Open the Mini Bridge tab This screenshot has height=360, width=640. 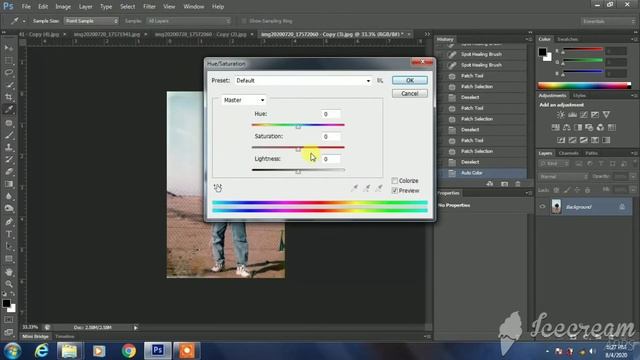pyautogui.click(x=36, y=336)
